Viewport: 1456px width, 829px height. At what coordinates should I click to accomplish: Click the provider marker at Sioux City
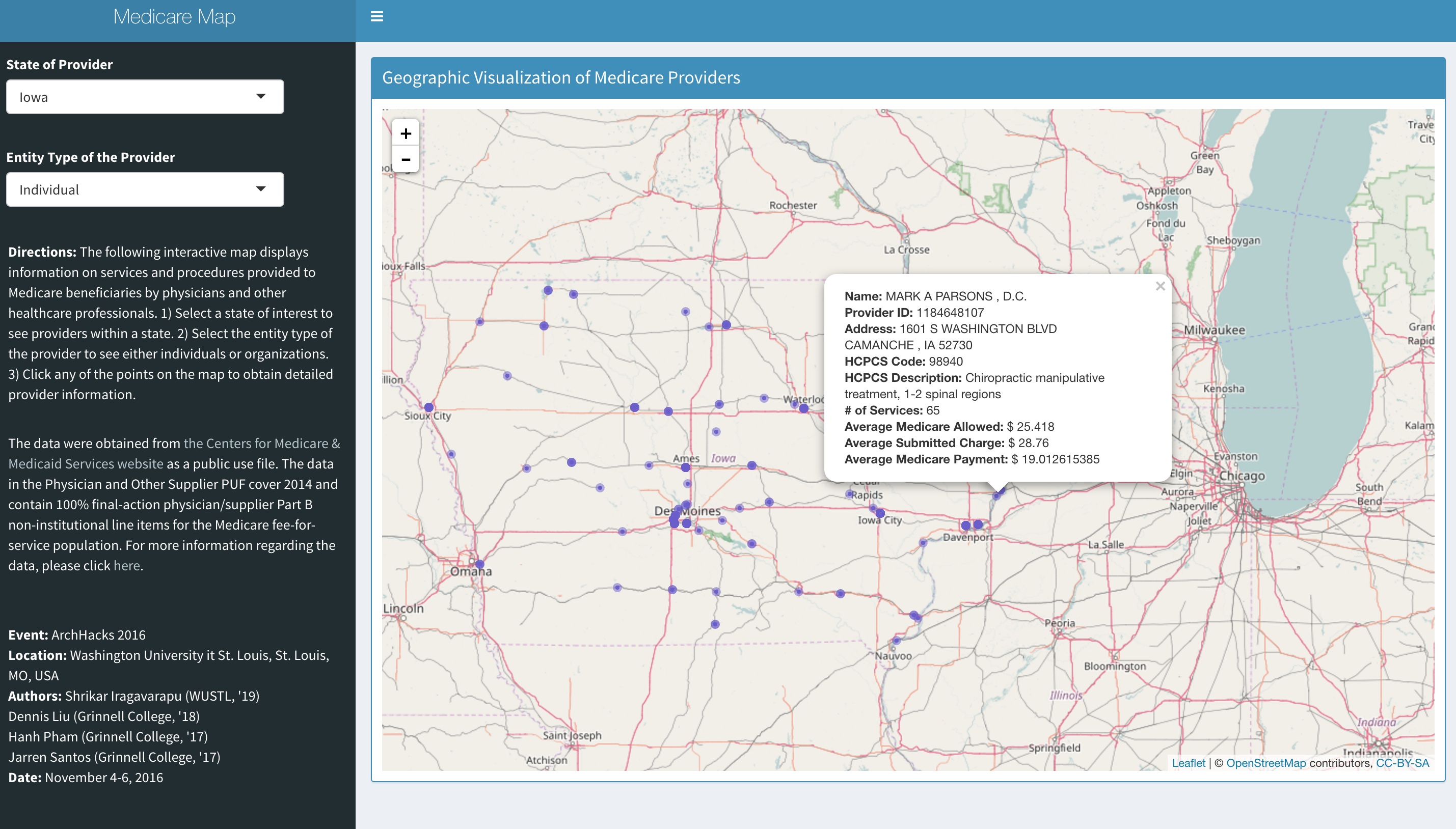pos(429,408)
